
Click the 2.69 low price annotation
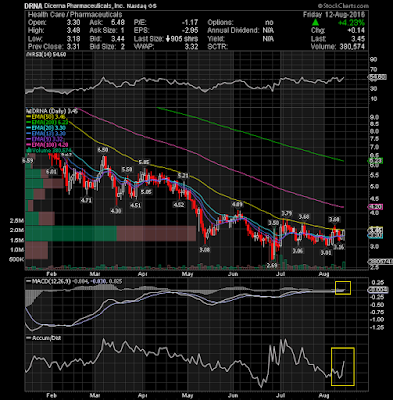pyautogui.click(x=272, y=265)
